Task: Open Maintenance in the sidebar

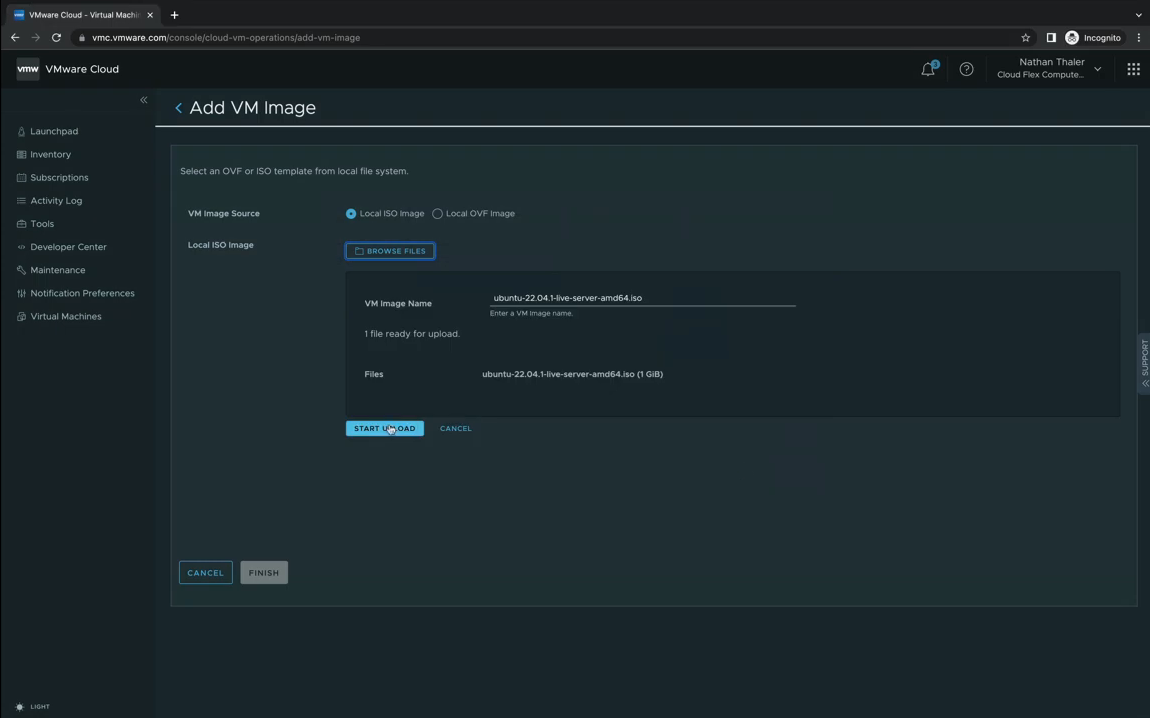Action: click(58, 270)
